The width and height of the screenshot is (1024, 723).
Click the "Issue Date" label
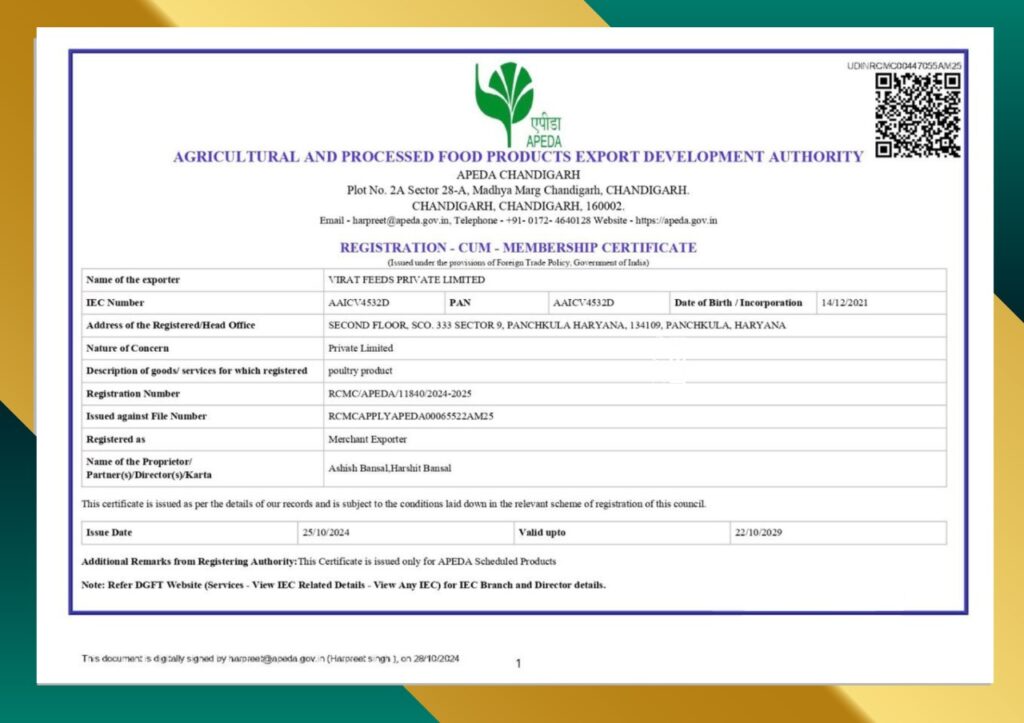[109, 532]
